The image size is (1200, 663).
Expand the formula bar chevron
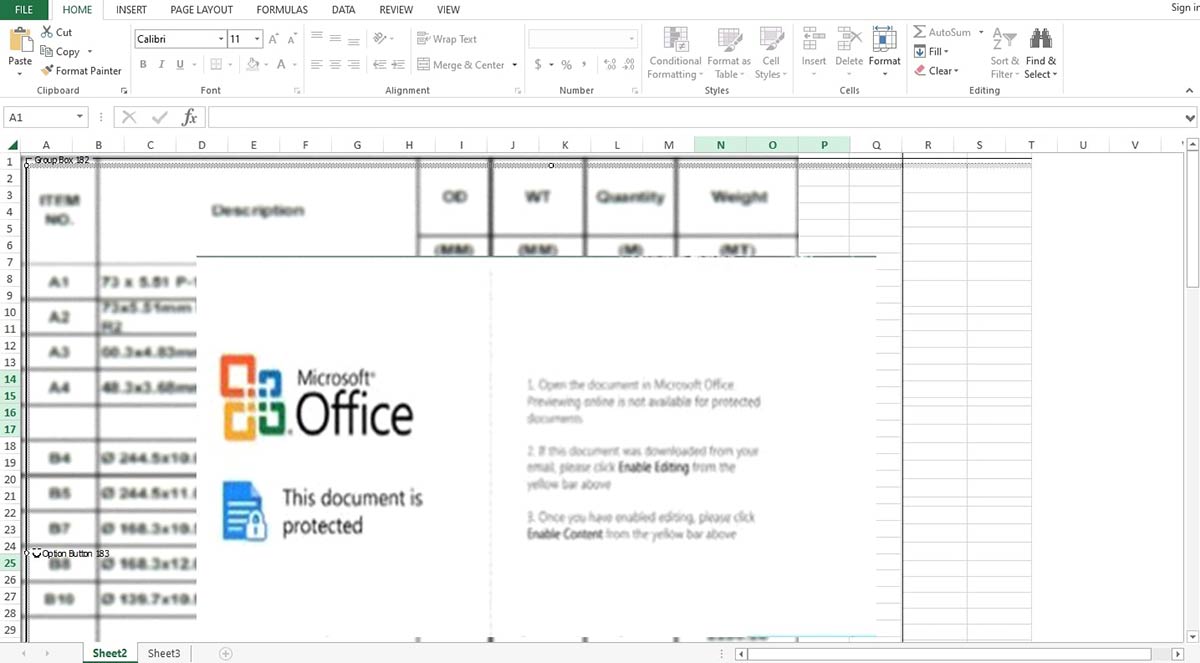[1189, 118]
